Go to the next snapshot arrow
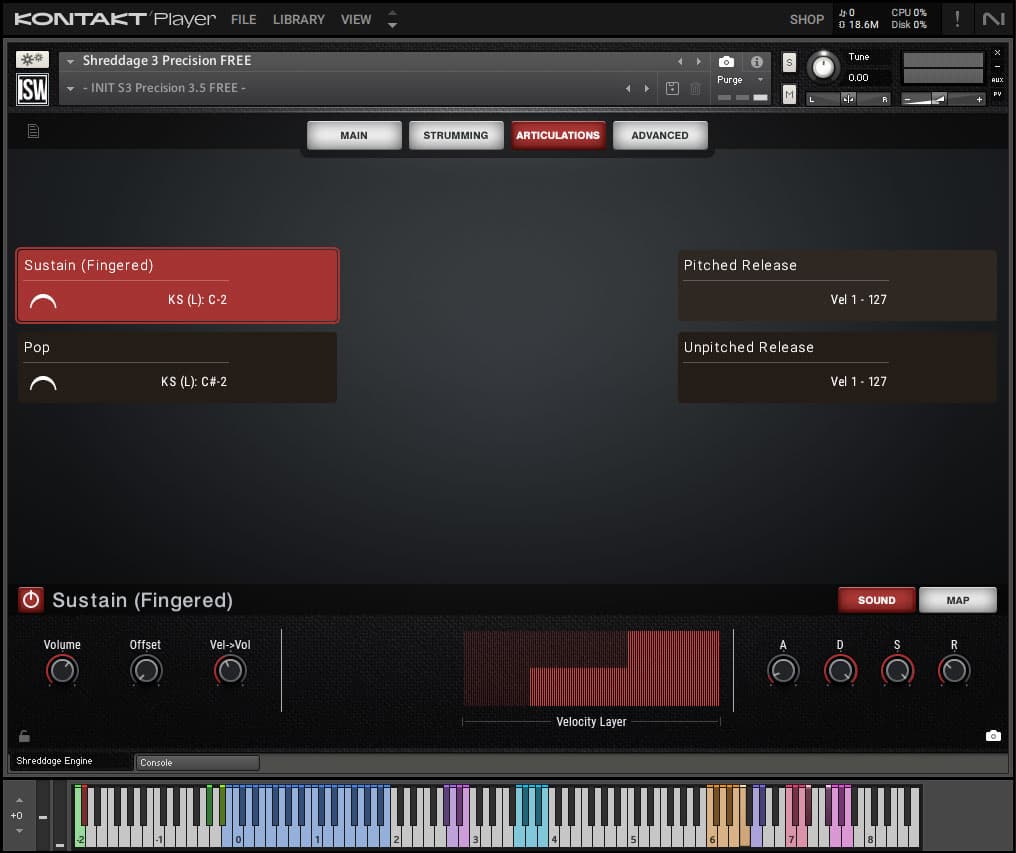This screenshot has height=853, width=1016. pyautogui.click(x=647, y=88)
